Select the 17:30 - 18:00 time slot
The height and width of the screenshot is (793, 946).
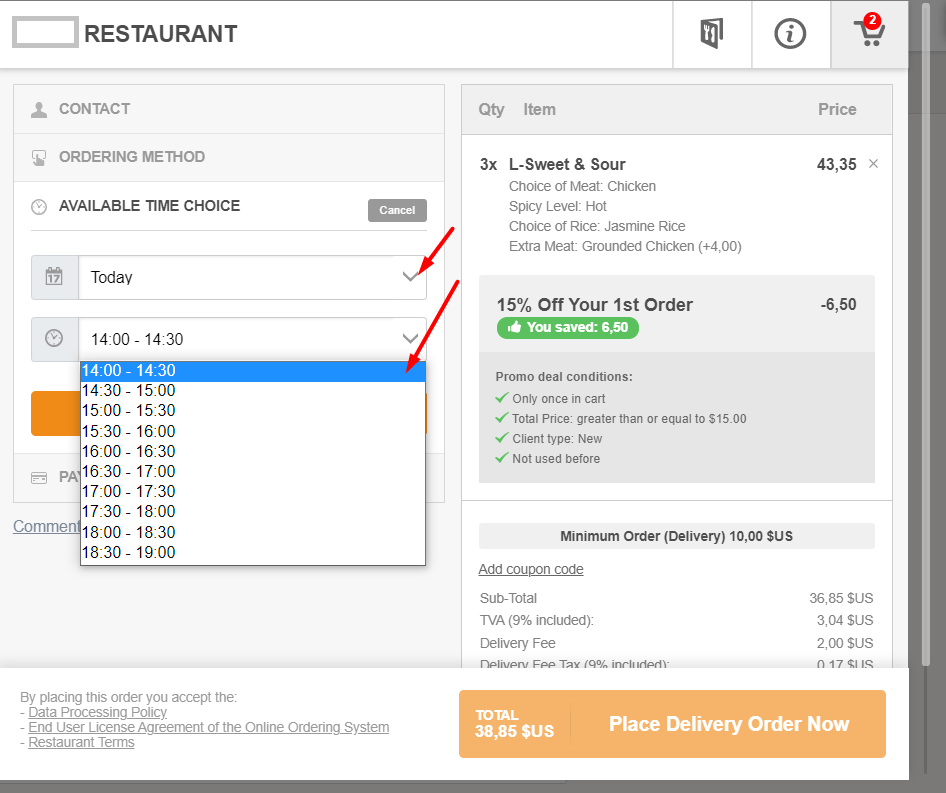(x=253, y=511)
